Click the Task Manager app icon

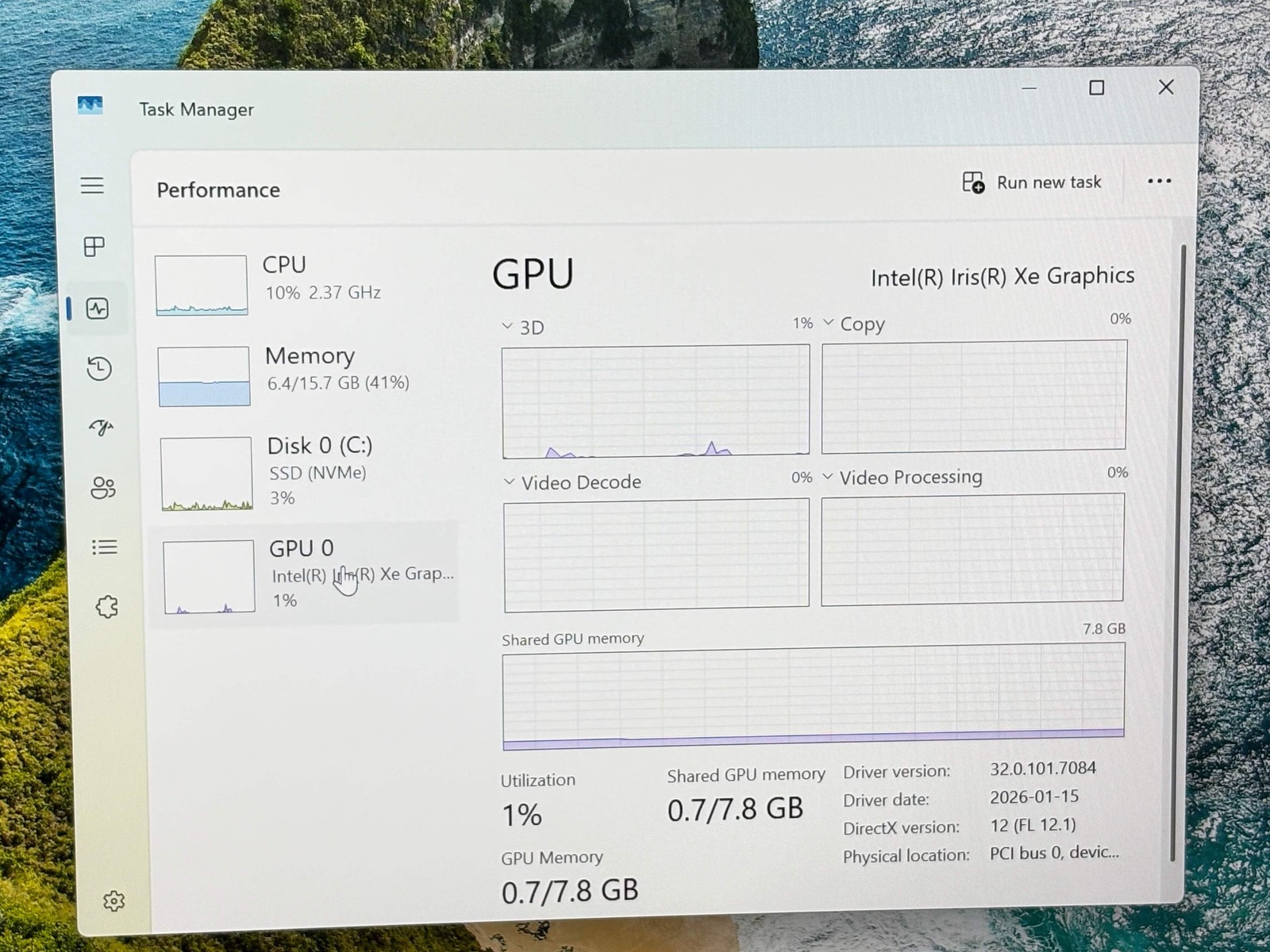tap(90, 106)
